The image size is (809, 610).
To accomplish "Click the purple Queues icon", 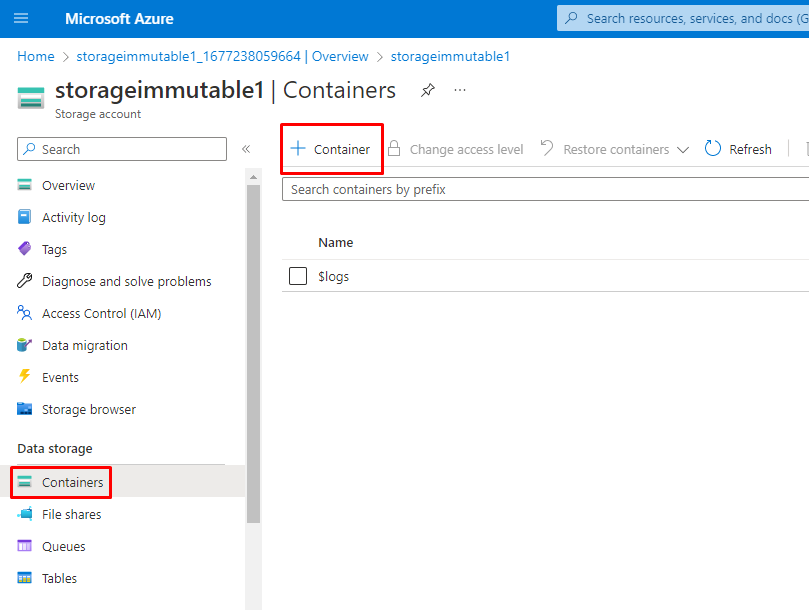I will point(24,545).
